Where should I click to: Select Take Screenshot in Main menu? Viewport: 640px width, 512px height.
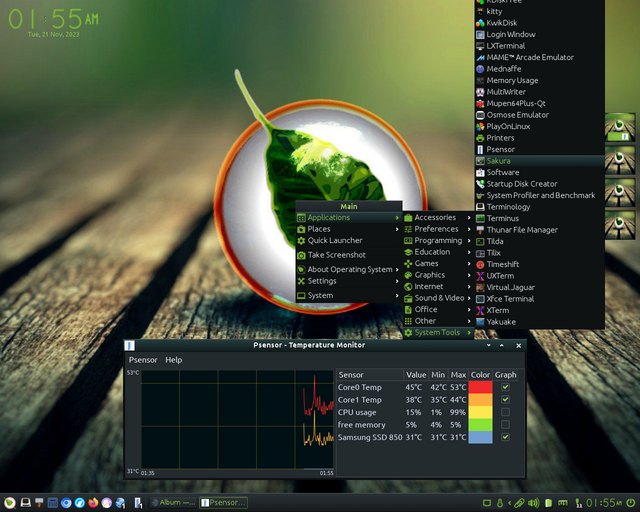tap(349, 255)
